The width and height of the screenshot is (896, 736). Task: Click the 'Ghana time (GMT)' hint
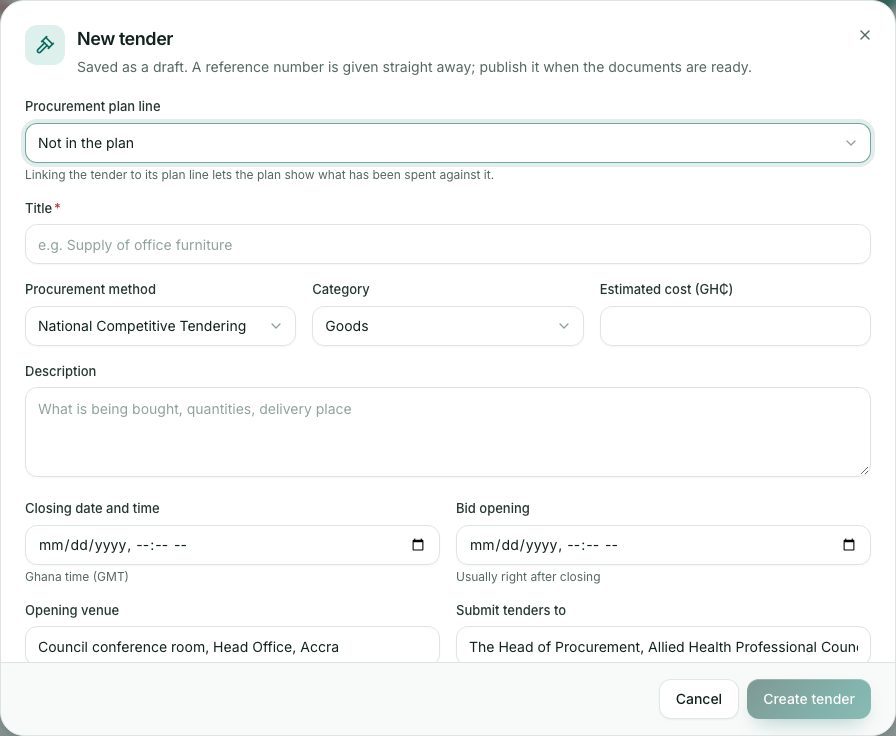[77, 577]
